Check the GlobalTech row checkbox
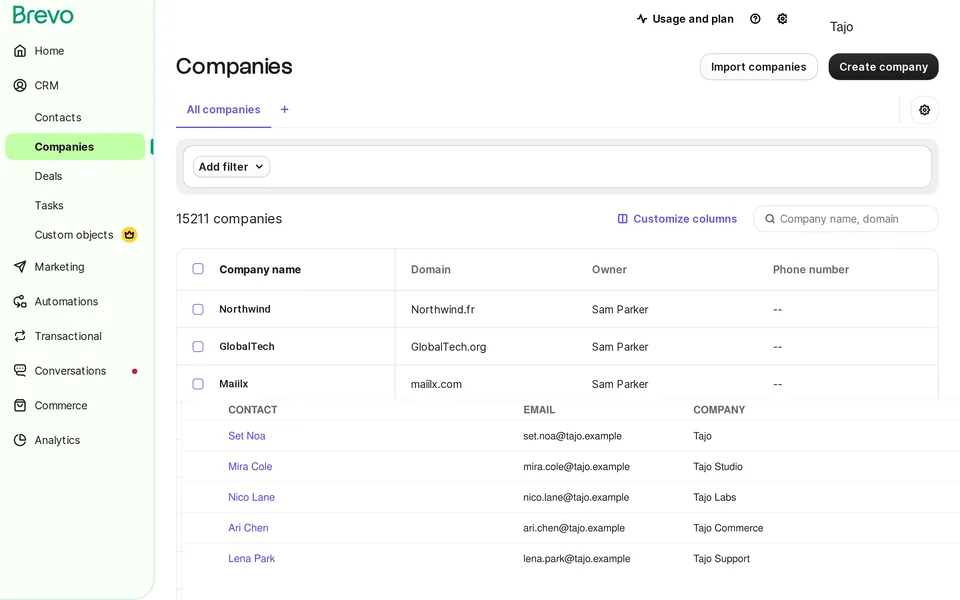 (198, 347)
